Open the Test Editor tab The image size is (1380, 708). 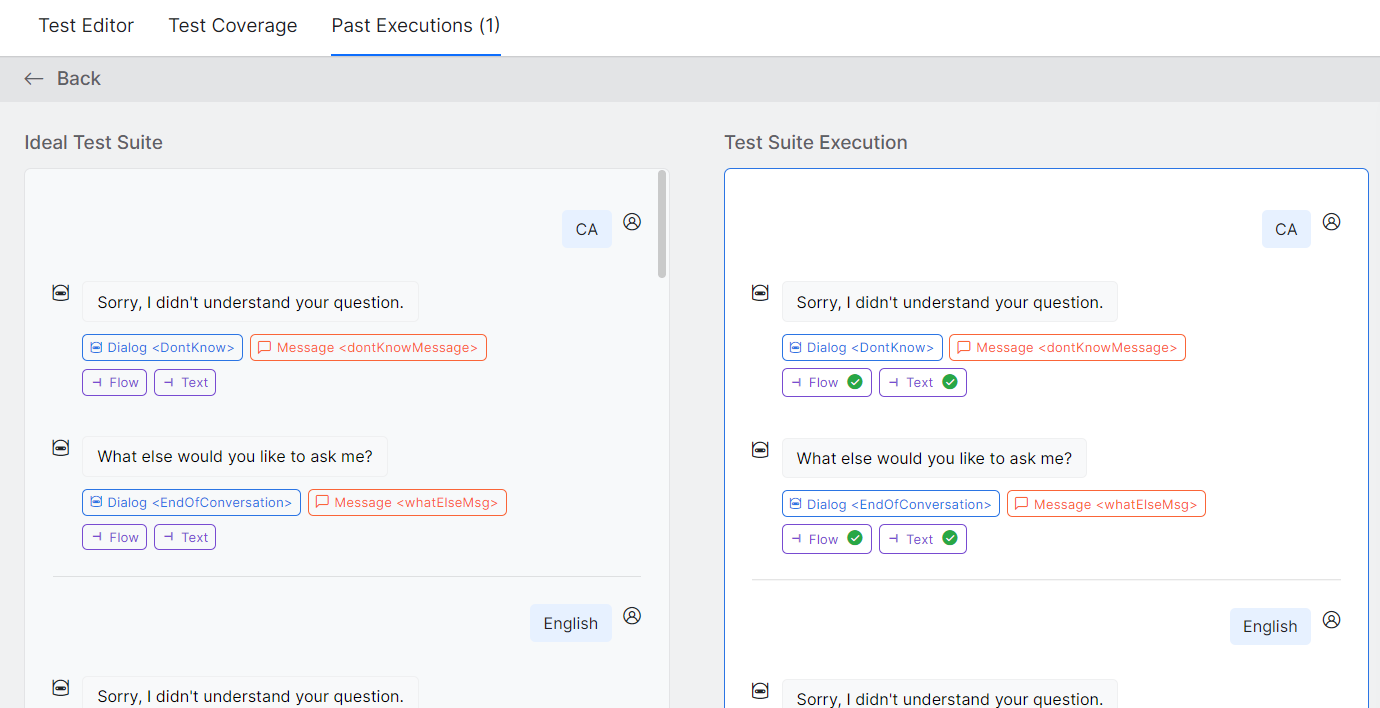click(x=86, y=26)
